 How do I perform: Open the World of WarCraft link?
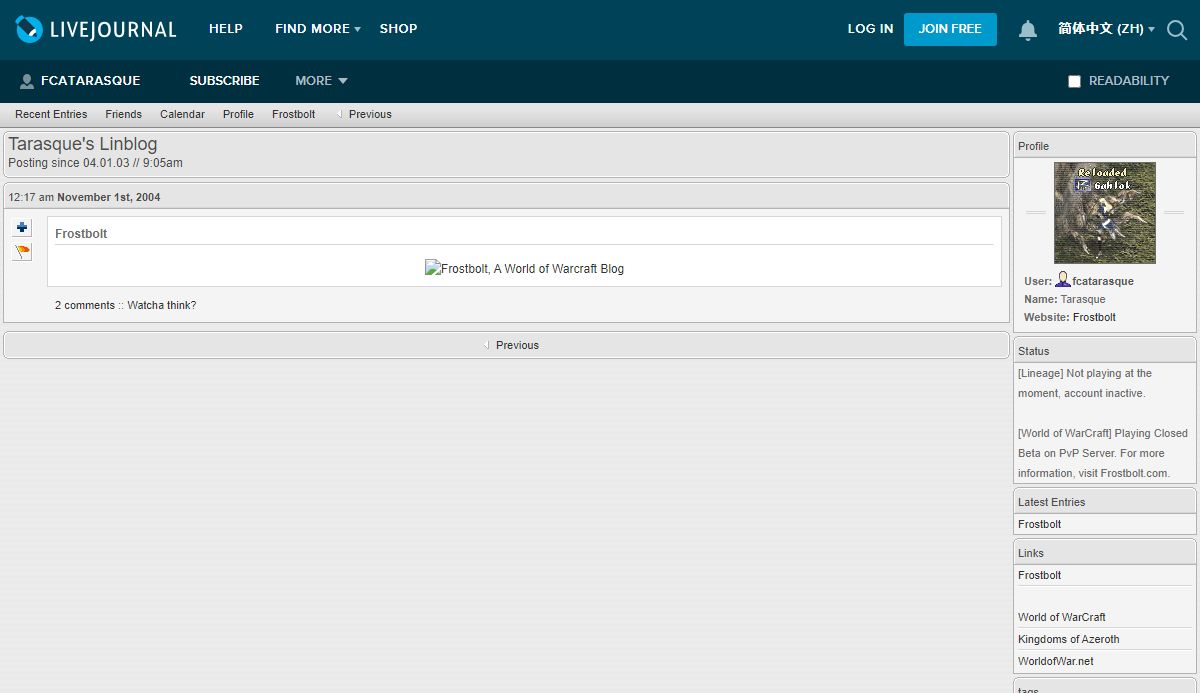click(x=1062, y=617)
